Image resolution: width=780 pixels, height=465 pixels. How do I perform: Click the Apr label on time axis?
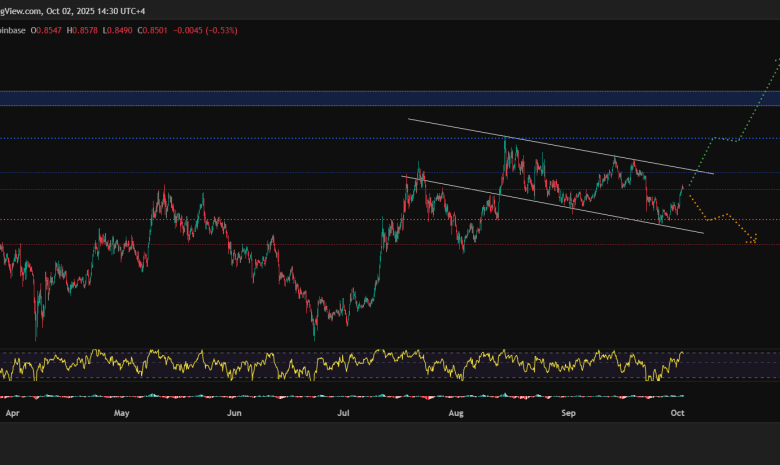coord(12,411)
